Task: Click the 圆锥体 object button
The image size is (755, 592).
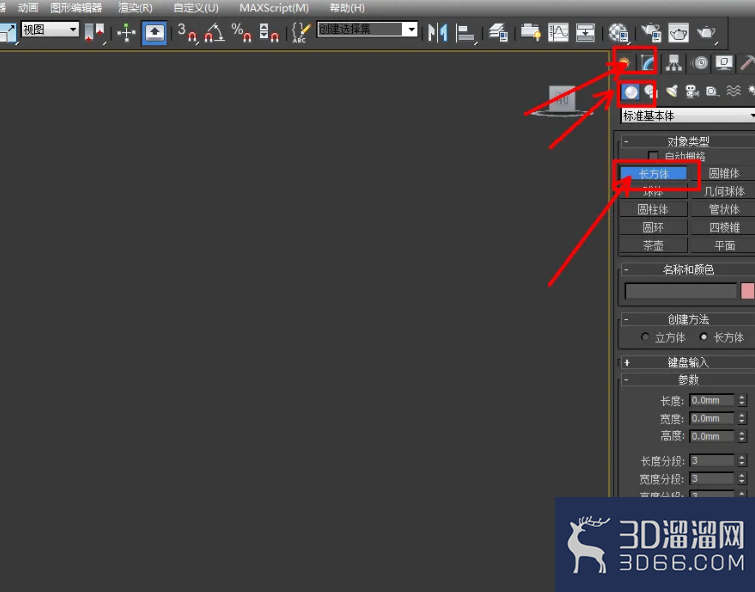Action: tap(723, 173)
